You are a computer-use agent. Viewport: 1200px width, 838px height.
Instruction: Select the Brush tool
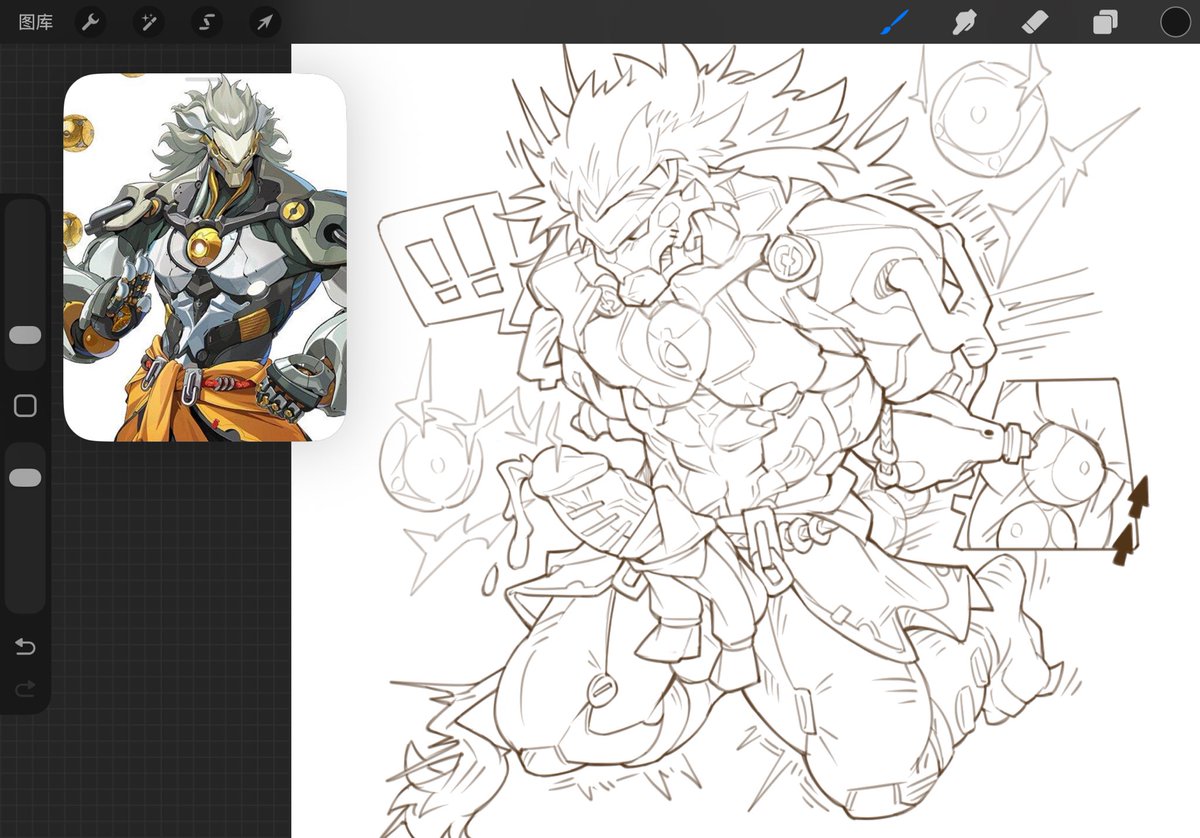click(x=895, y=22)
